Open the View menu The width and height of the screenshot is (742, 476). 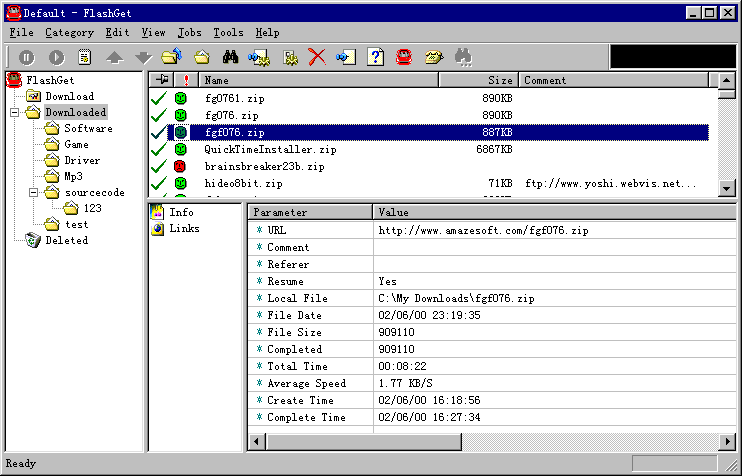[153, 33]
